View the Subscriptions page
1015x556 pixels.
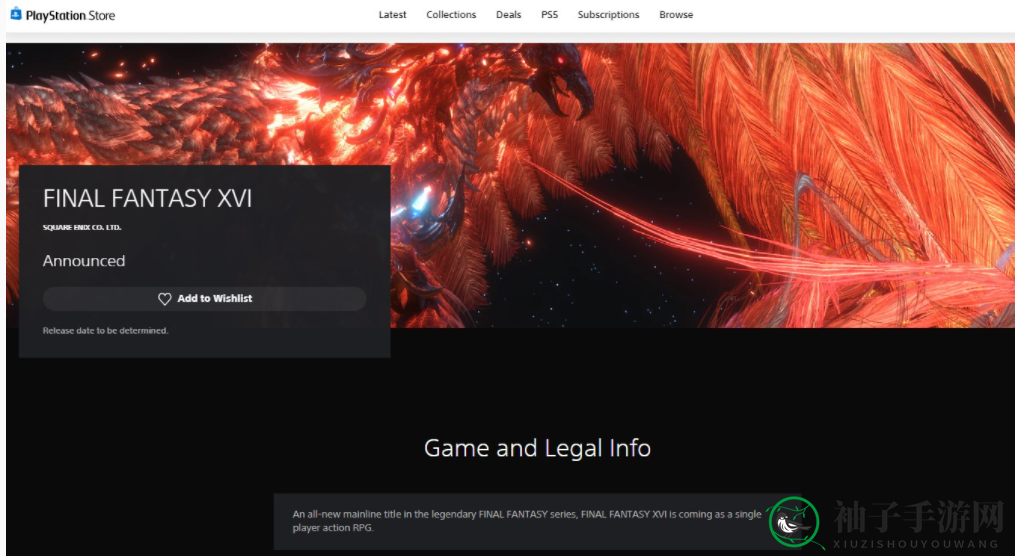click(x=608, y=15)
